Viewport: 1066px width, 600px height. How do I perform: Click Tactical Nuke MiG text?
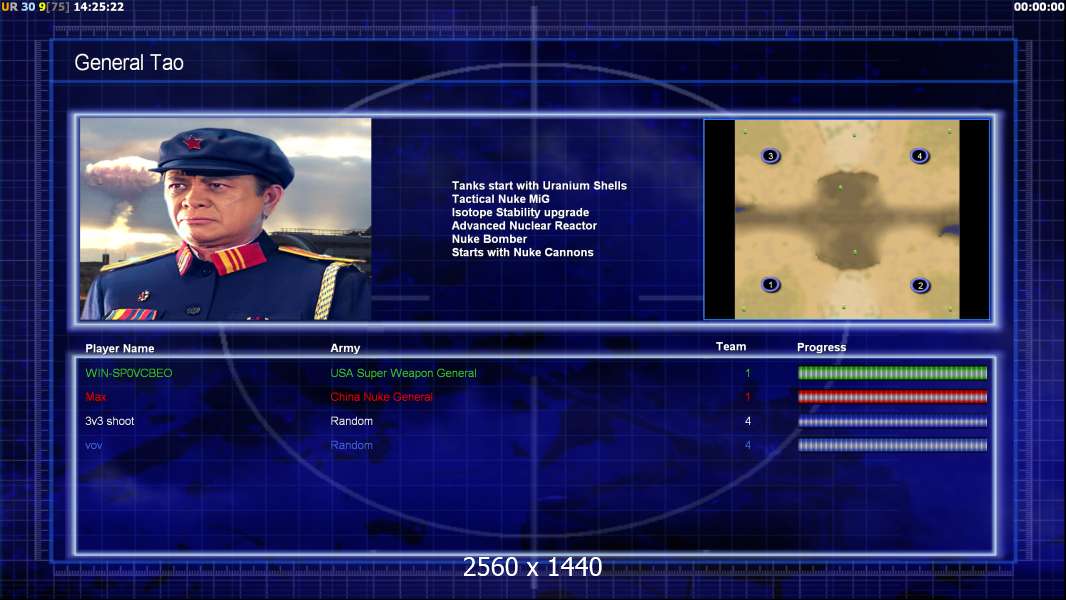(500, 199)
